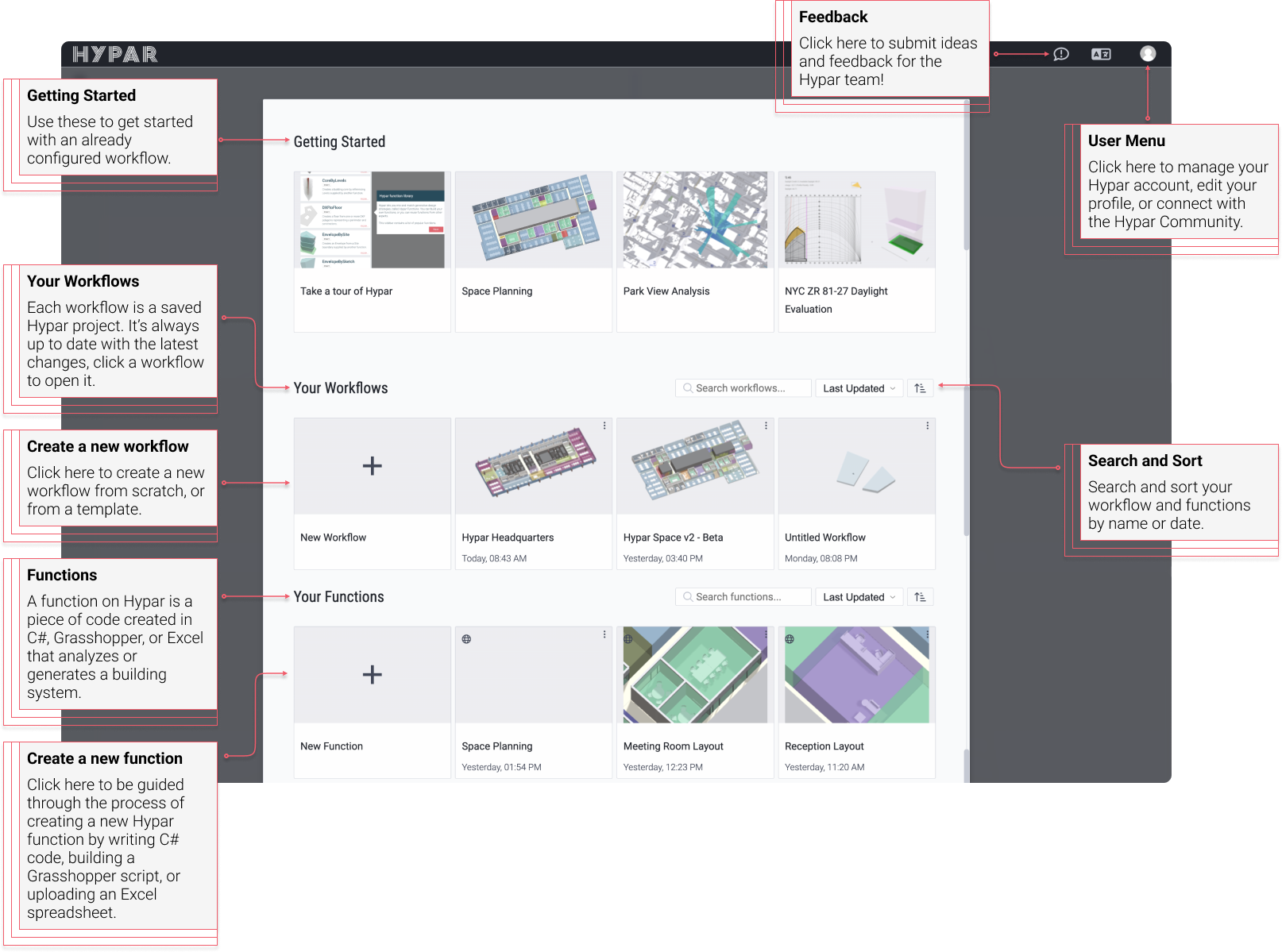Open options menu on Hypar Headquarters card
The height and width of the screenshot is (952, 1282).
pos(604,426)
